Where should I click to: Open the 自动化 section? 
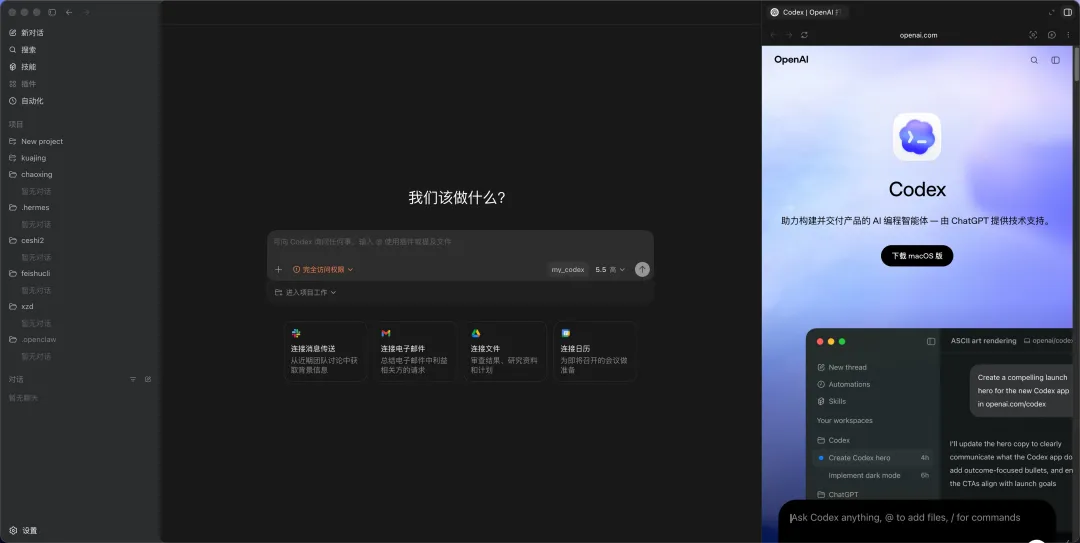pyautogui.click(x=28, y=101)
